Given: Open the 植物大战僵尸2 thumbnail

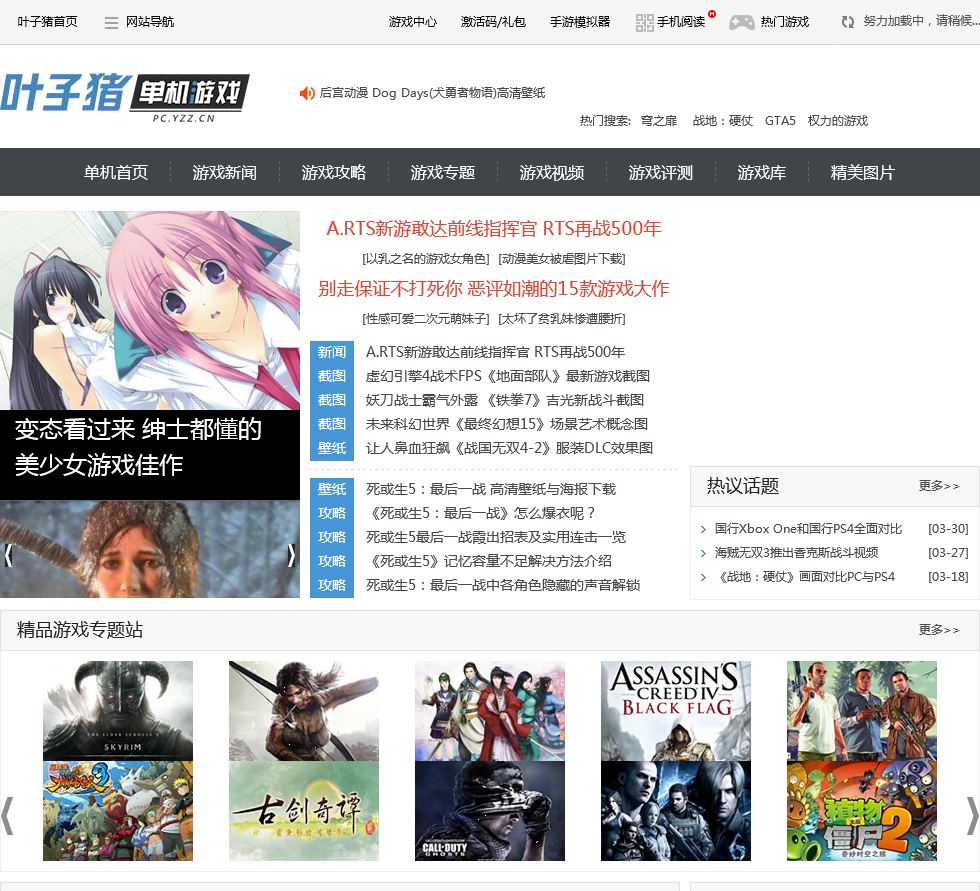Looking at the screenshot, I should (862, 811).
